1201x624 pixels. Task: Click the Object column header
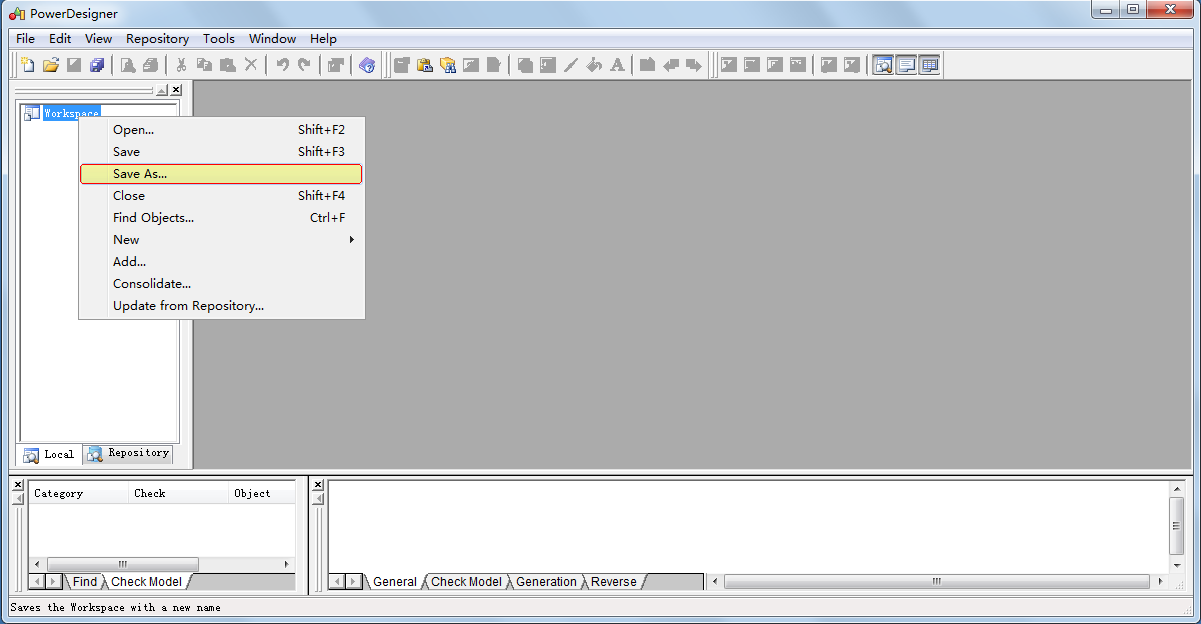pyautogui.click(x=262, y=493)
